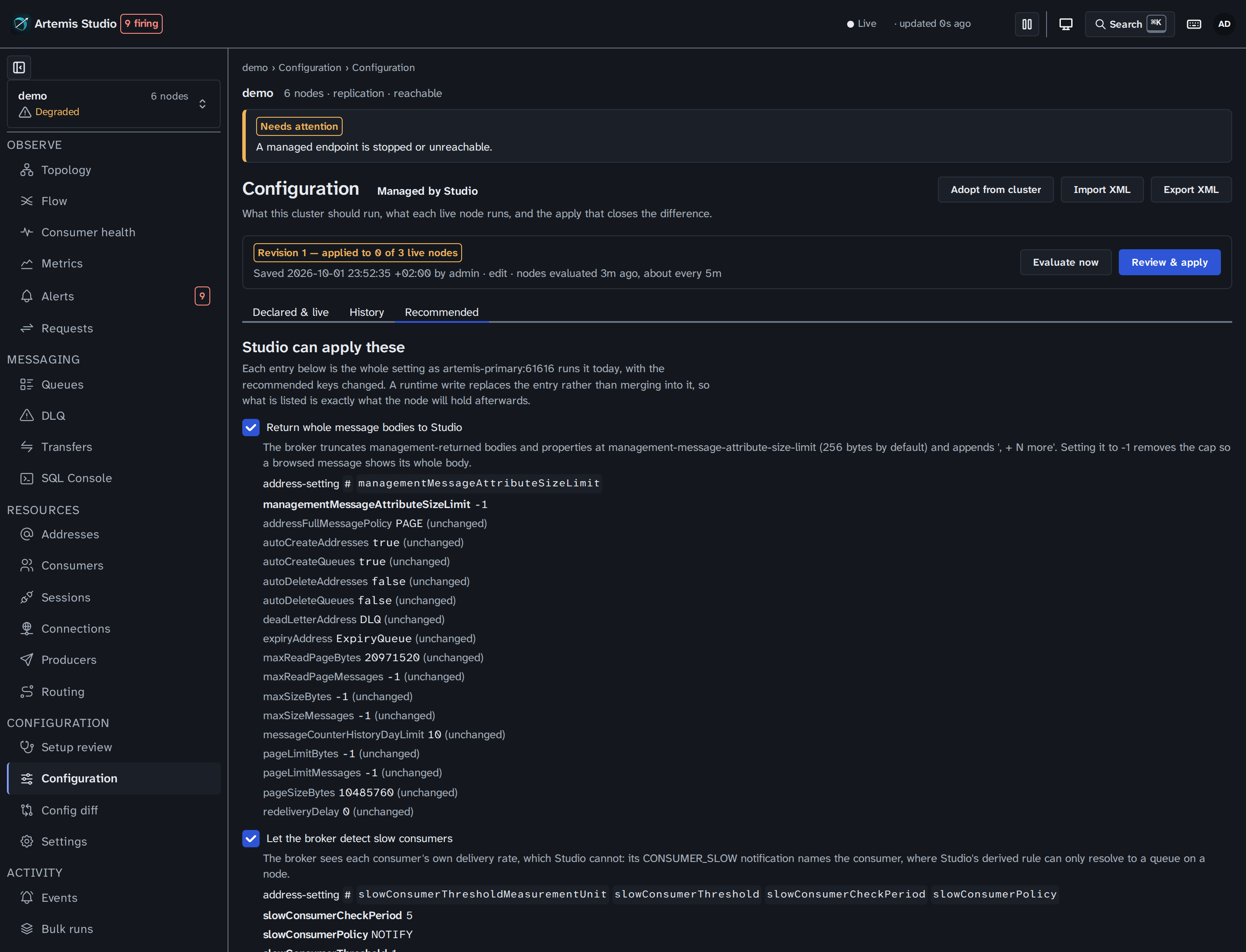
Task: Click the Needs attention badge
Action: 299,126
